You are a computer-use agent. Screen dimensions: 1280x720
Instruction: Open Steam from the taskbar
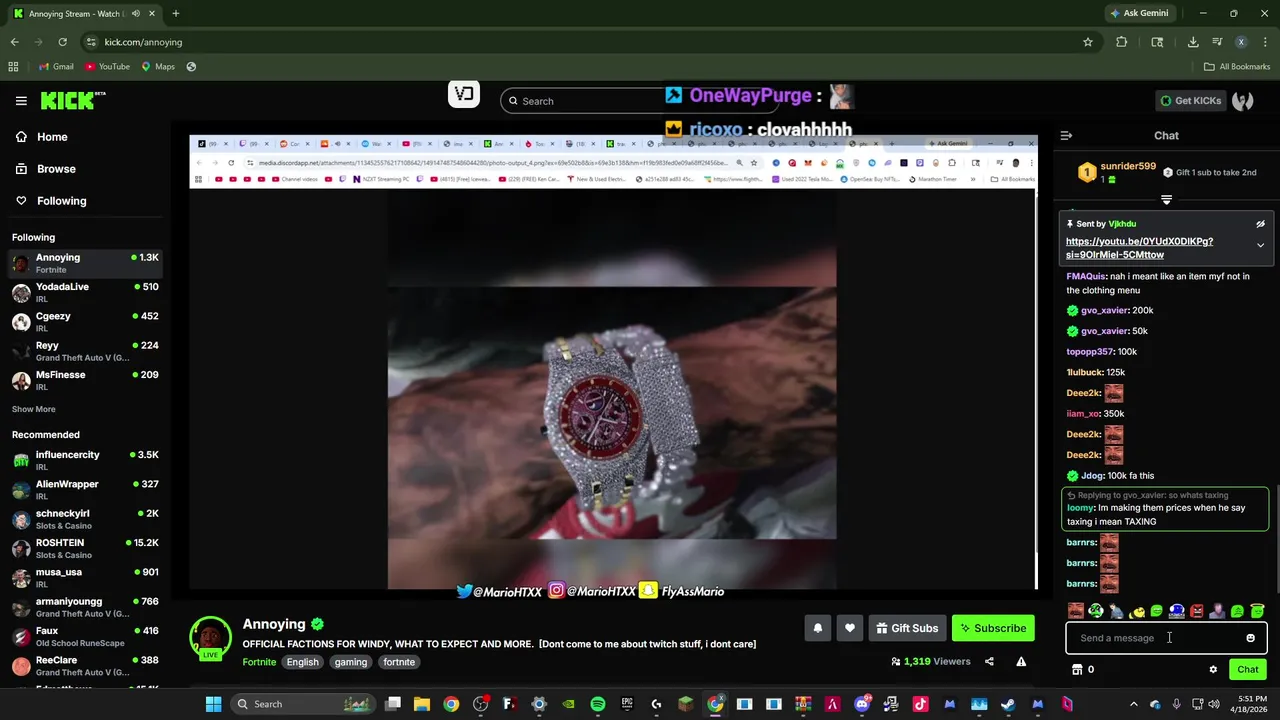(1008, 704)
